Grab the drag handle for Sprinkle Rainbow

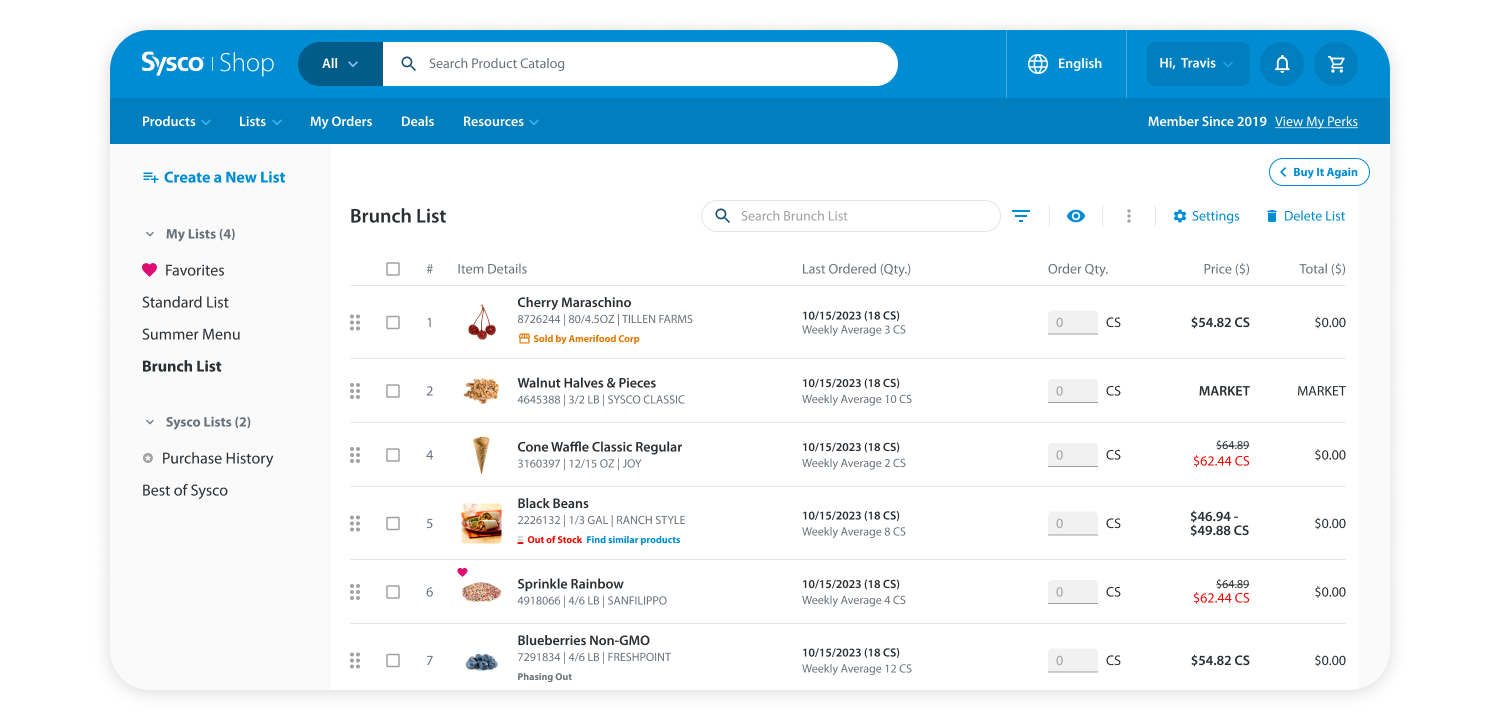(x=355, y=592)
